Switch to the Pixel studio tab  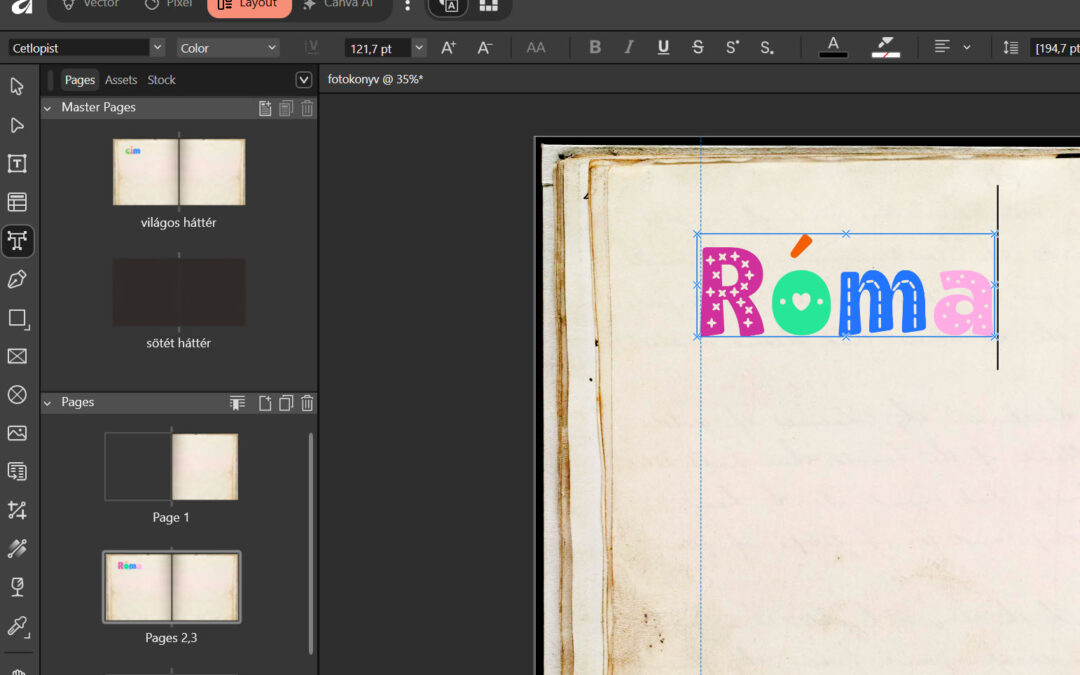[x=169, y=5]
